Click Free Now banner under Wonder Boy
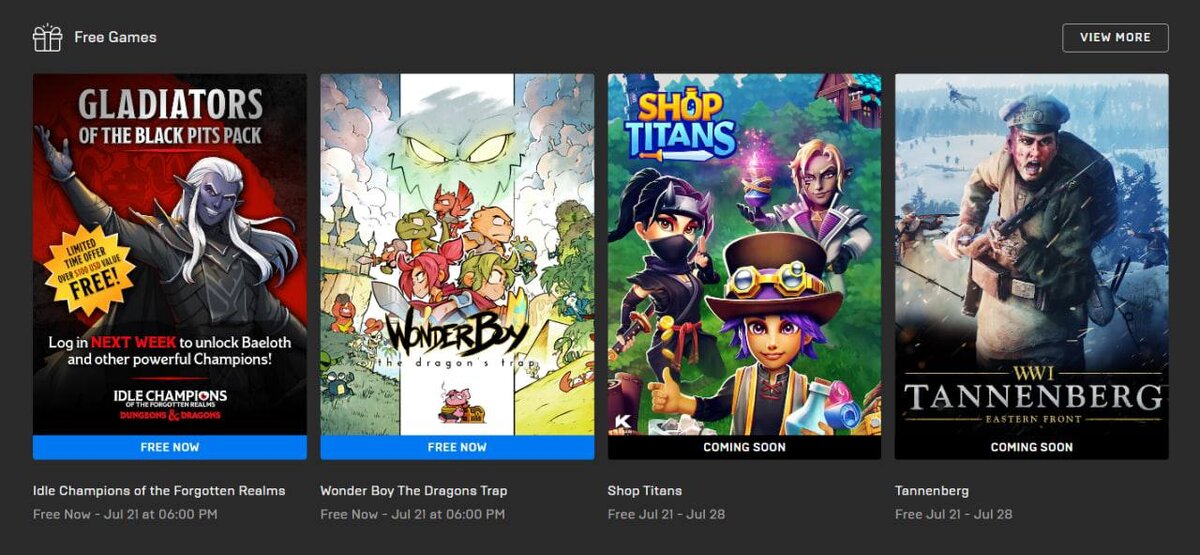 [457, 447]
